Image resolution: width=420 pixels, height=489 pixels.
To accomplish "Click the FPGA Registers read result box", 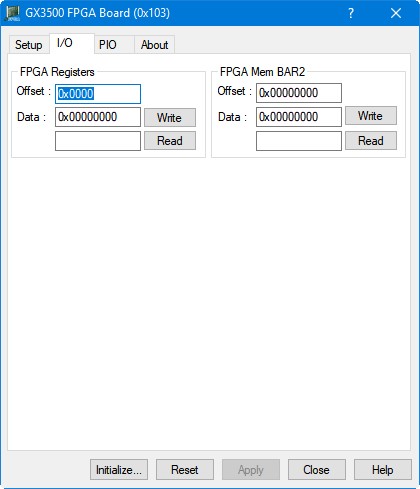I will [x=98, y=141].
